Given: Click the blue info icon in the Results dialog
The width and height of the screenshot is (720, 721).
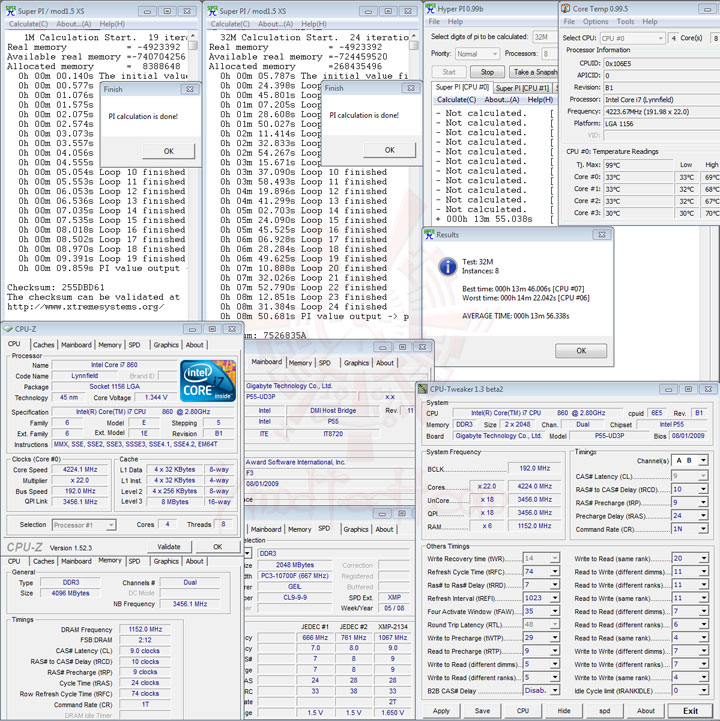Looking at the screenshot, I should click(447, 266).
